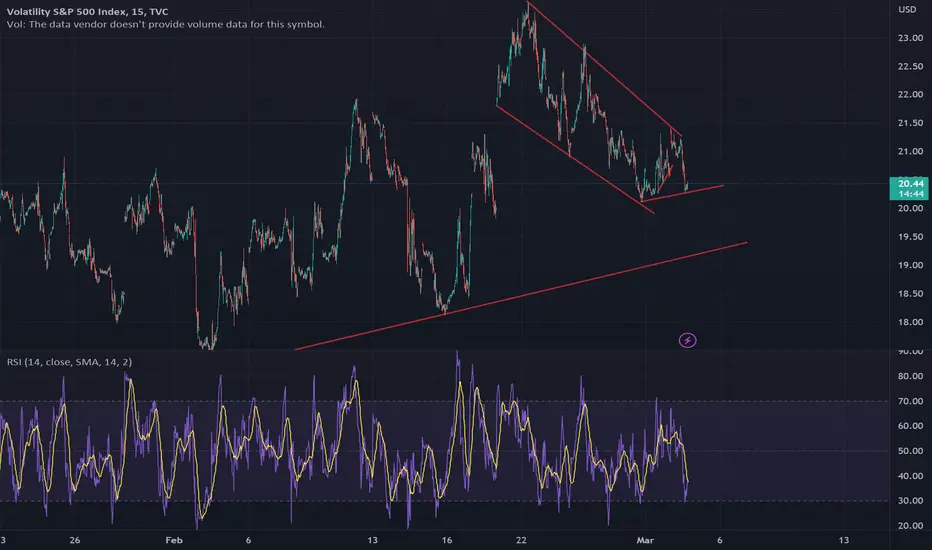Select the lower descending channel trendline
Viewport: 932px width, 550px height.
pyautogui.click(x=575, y=159)
